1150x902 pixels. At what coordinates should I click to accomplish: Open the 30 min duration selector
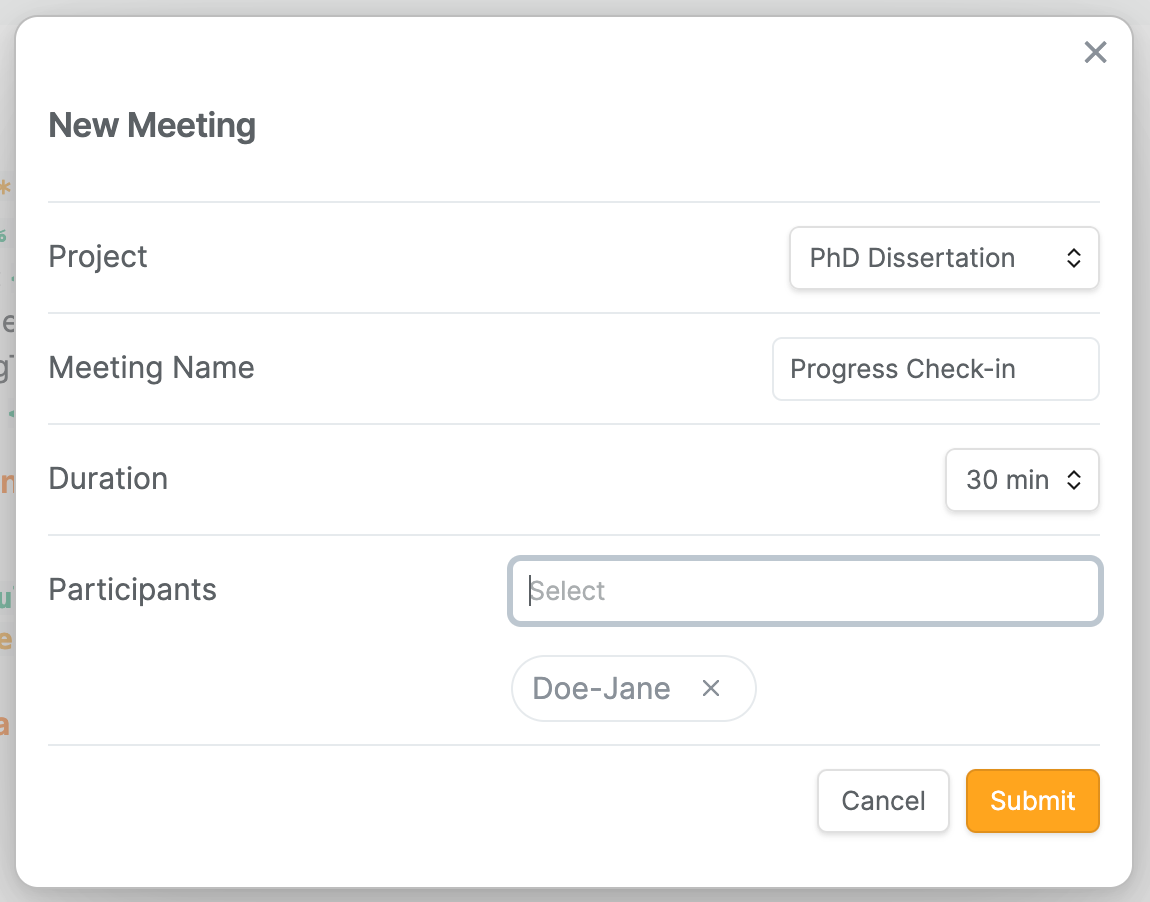point(1021,480)
